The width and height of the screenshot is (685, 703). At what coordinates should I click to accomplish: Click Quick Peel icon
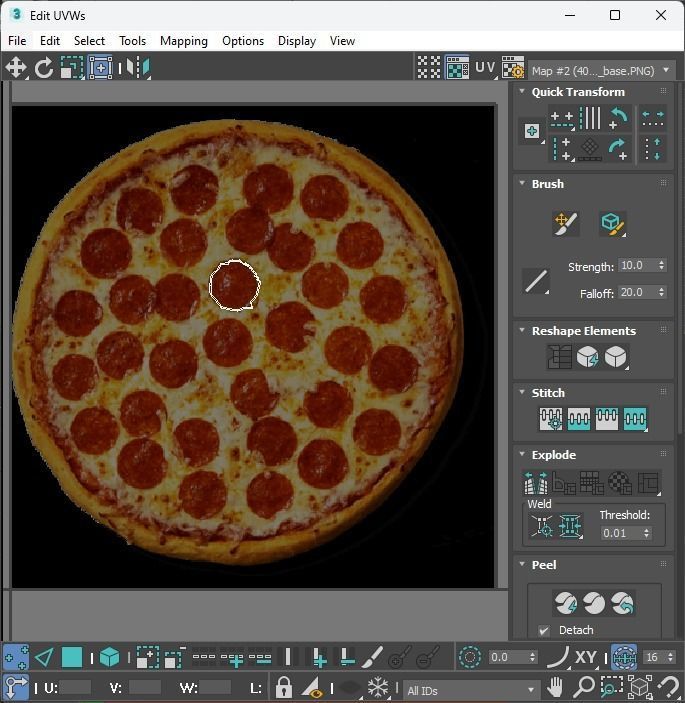tap(566, 603)
